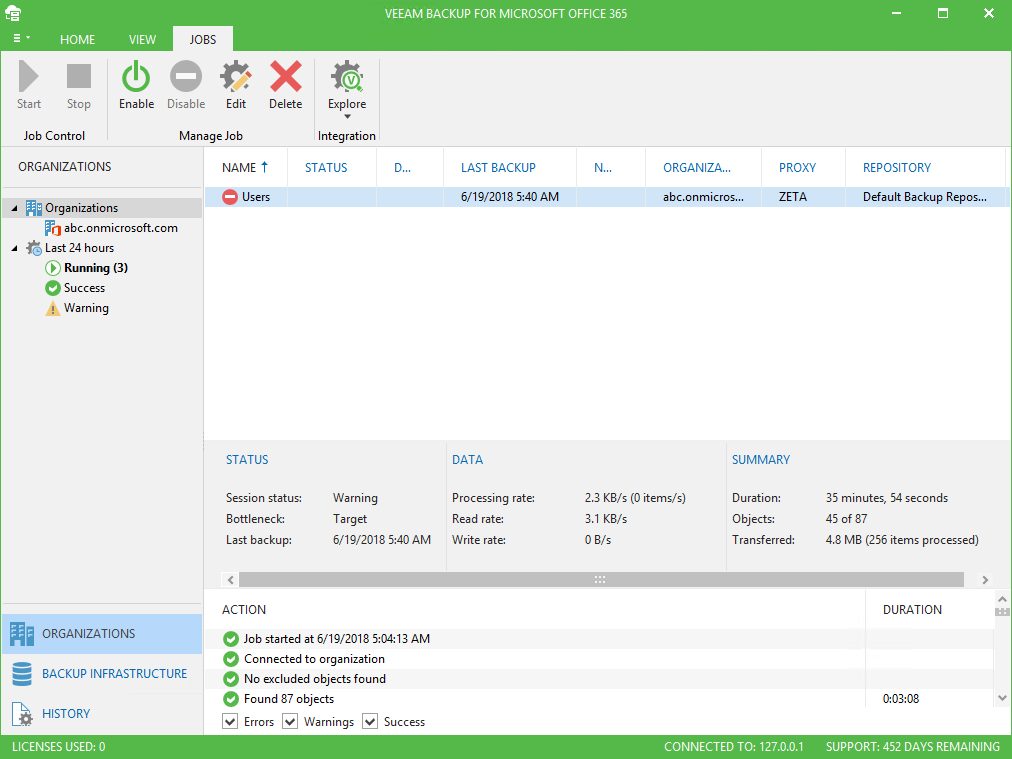This screenshot has height=759, width=1012.
Task: Select abc.onmicrosoft.com in the tree
Action: click(x=121, y=228)
